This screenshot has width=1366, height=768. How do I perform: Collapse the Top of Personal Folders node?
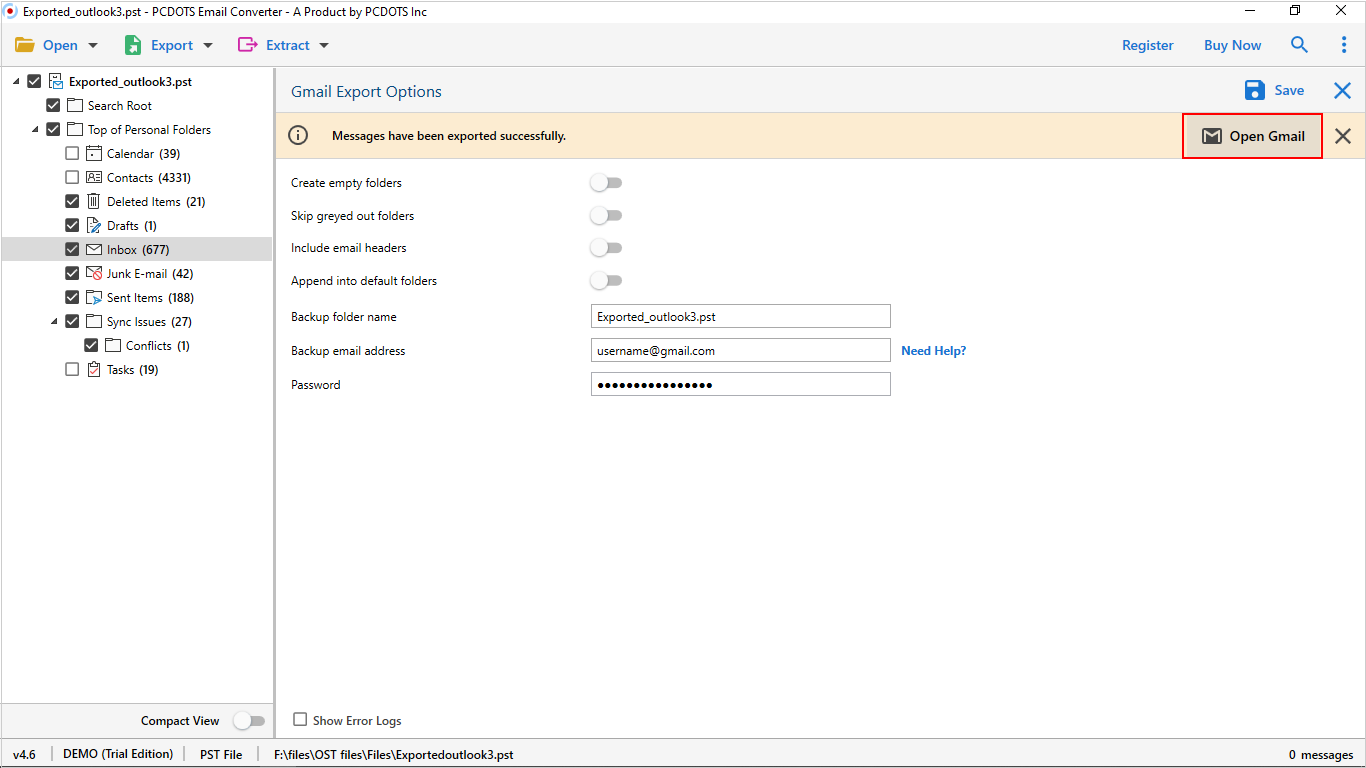[x=35, y=130]
